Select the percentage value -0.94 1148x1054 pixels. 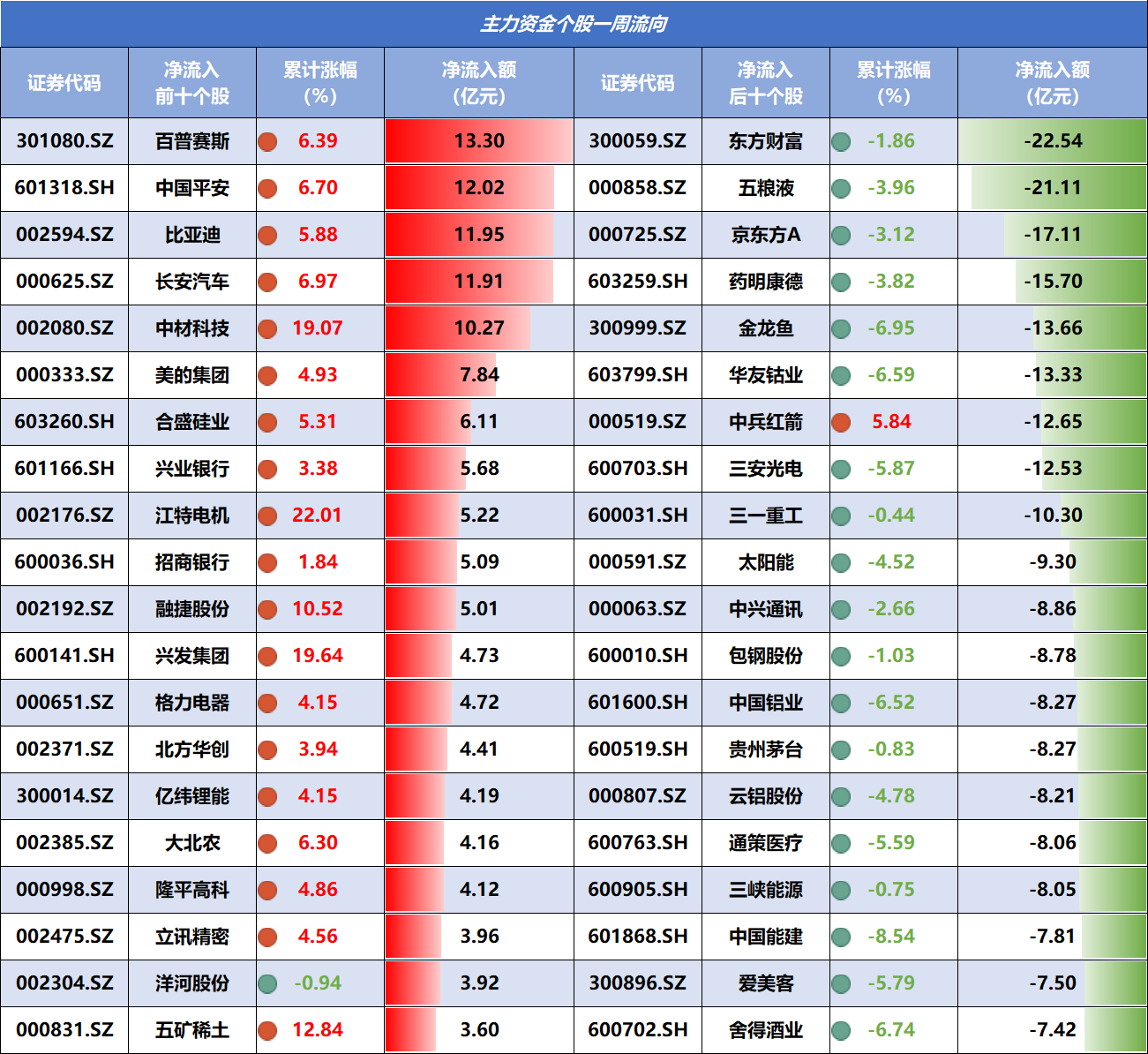[x=318, y=983]
